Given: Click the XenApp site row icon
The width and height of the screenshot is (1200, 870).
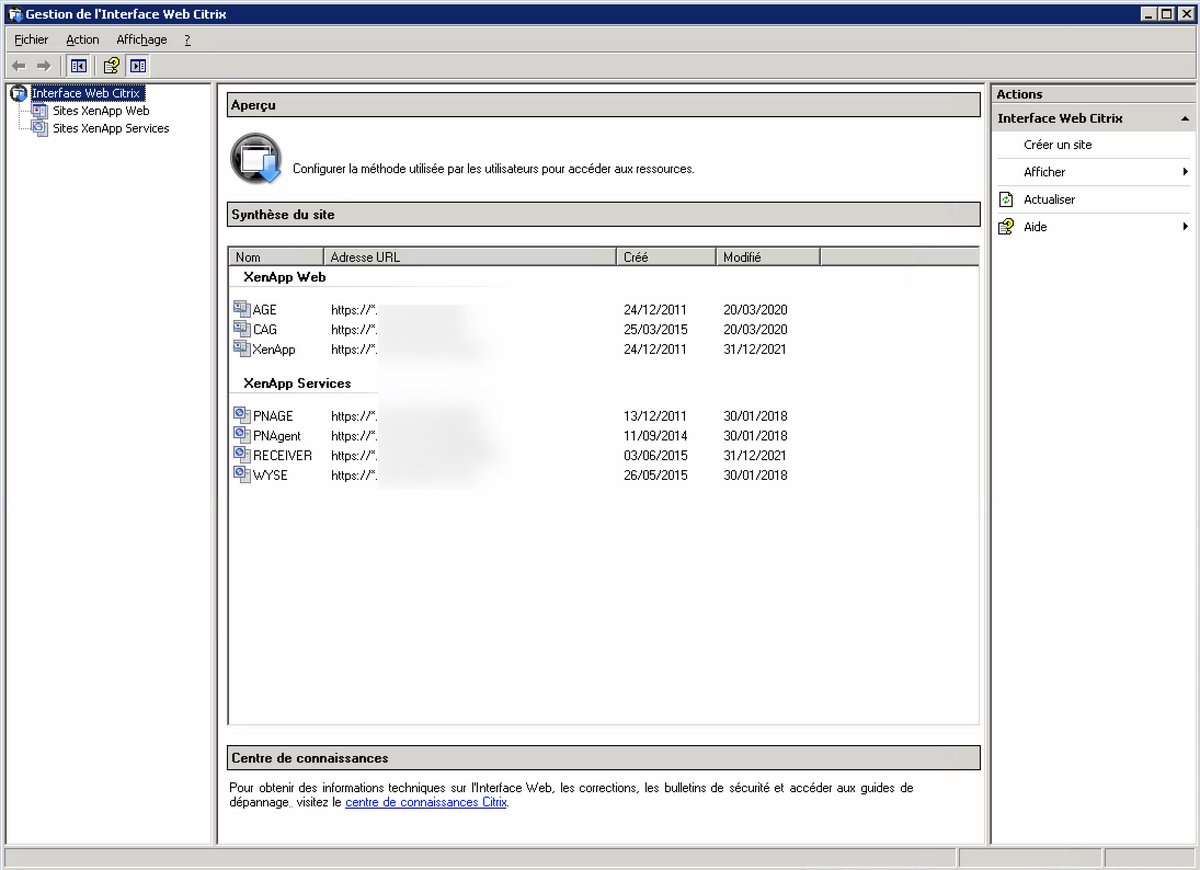Looking at the screenshot, I should (x=241, y=348).
